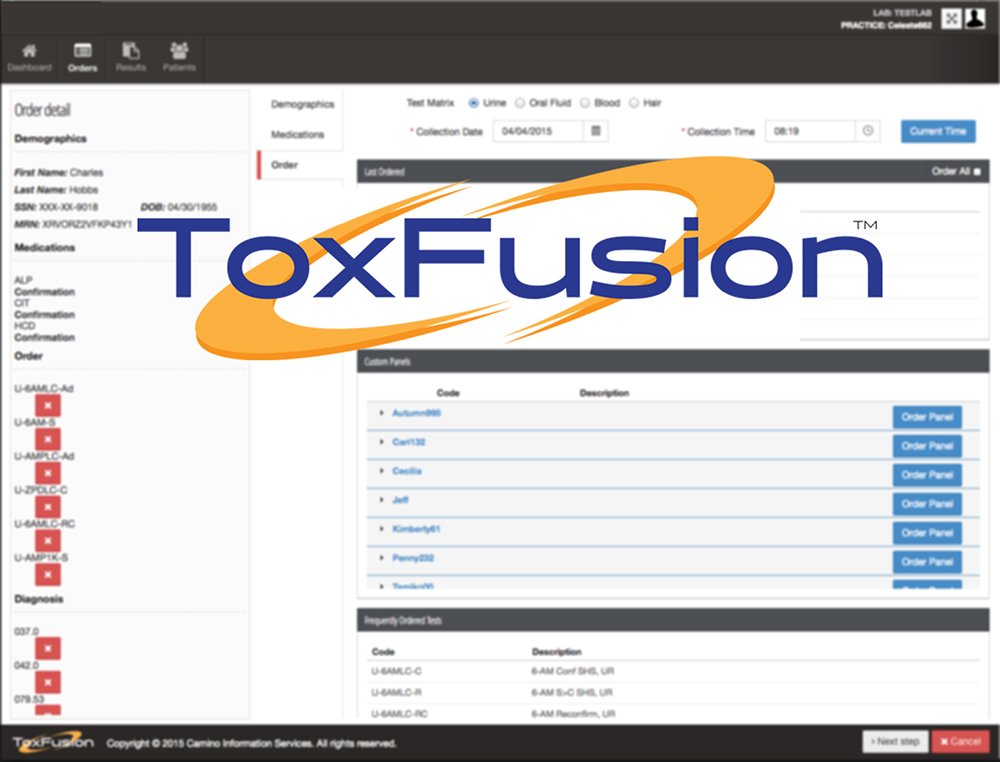Viewport: 1000px width, 762px height.
Task: Expand the Cecilia custom panel
Action: (381, 471)
